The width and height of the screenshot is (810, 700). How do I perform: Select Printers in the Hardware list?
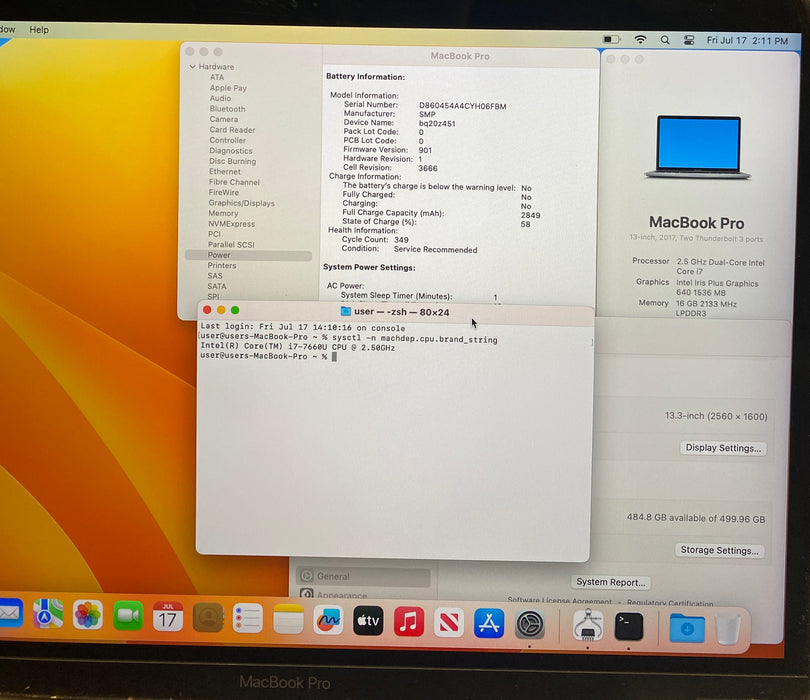tap(222, 266)
